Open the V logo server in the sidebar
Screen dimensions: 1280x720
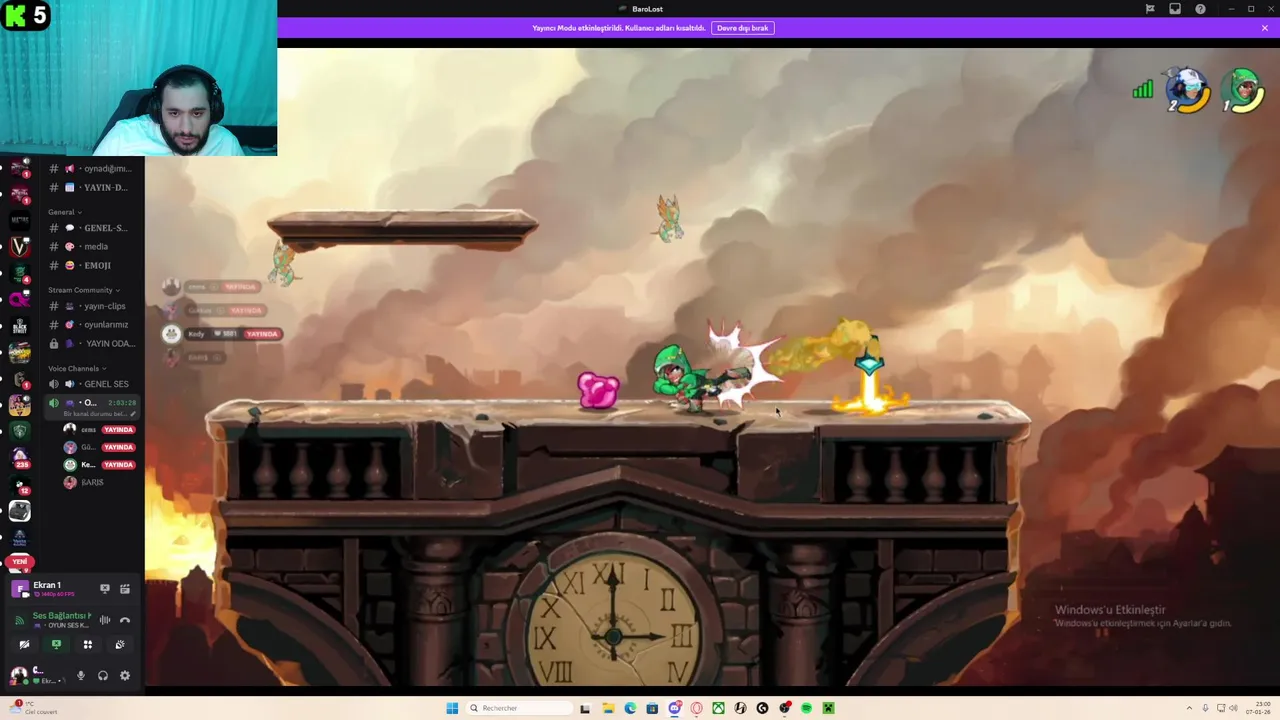20,246
